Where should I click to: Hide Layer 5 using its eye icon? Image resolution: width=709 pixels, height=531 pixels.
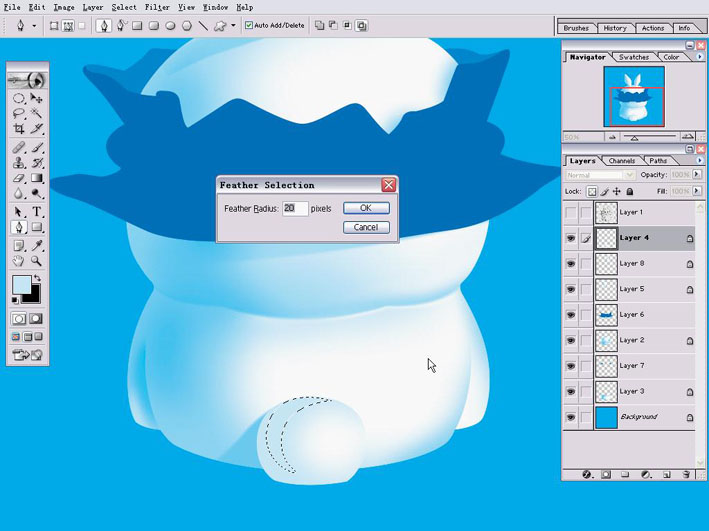[x=571, y=289]
